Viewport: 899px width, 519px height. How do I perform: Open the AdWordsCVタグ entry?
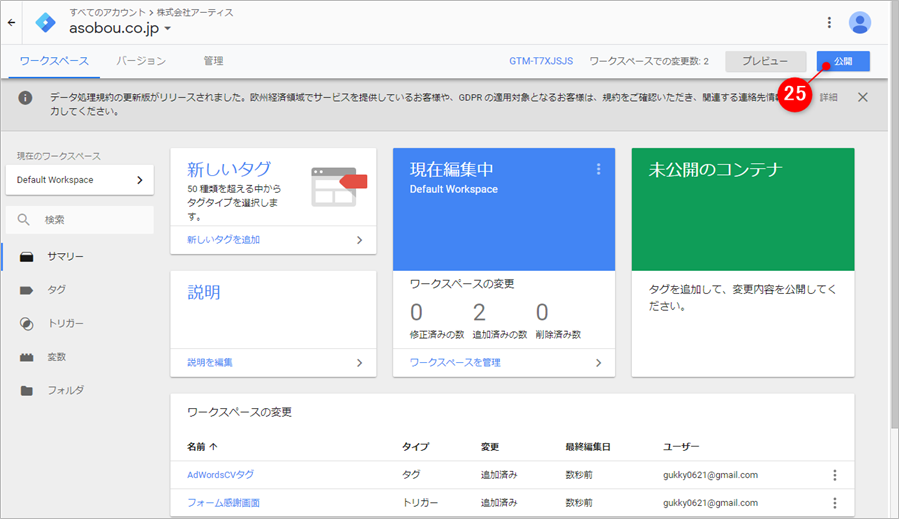tap(220, 475)
